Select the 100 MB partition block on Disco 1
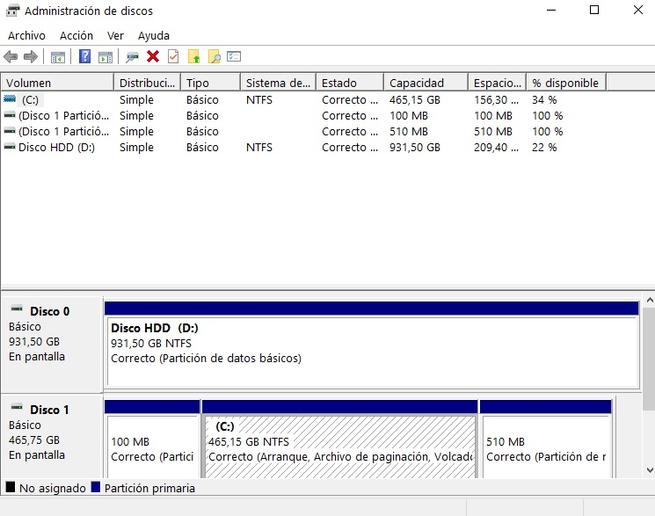The height and width of the screenshot is (516, 655). point(152,439)
